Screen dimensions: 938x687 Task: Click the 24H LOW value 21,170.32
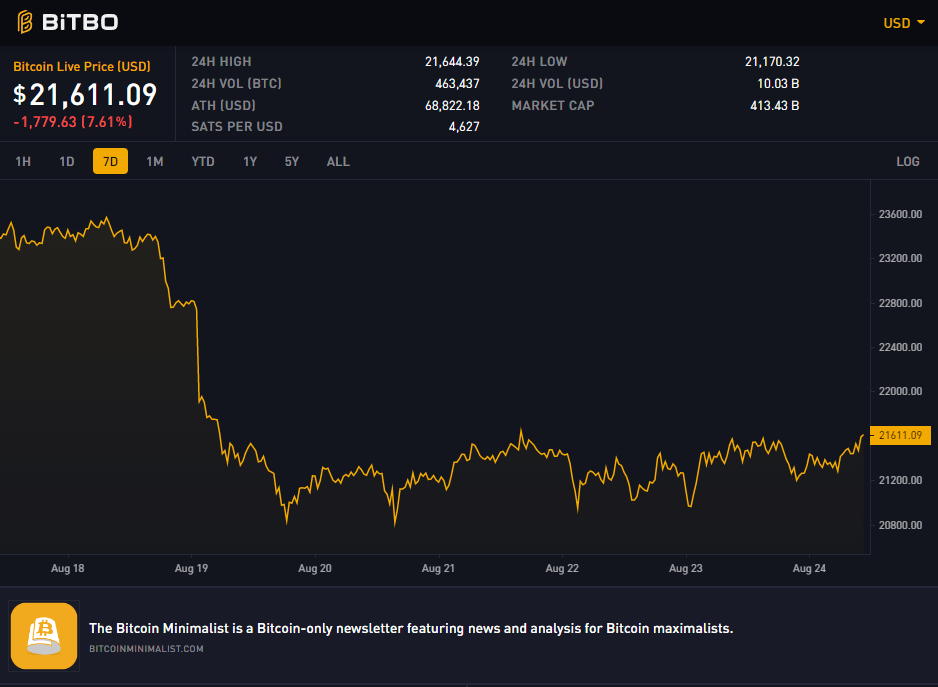tap(772, 62)
